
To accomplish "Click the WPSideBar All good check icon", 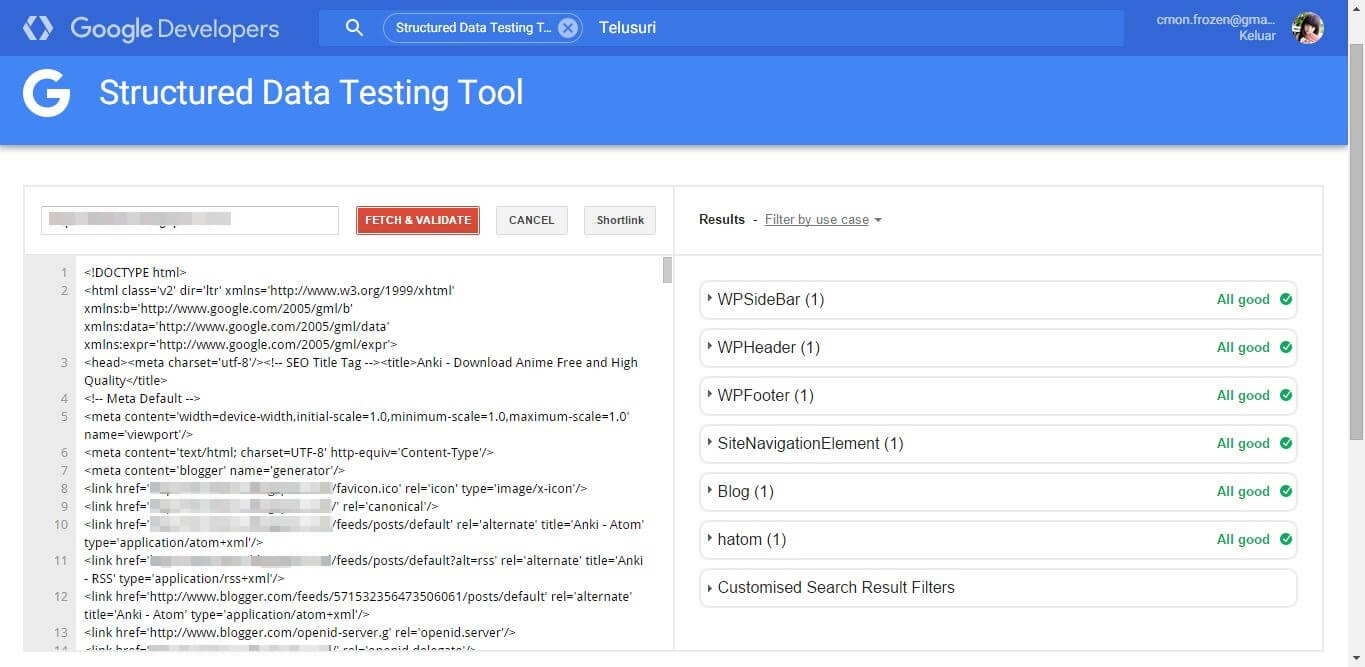I will click(1286, 299).
